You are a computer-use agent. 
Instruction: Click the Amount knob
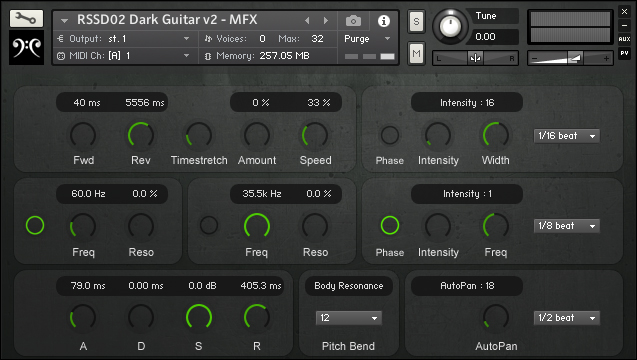coord(257,135)
